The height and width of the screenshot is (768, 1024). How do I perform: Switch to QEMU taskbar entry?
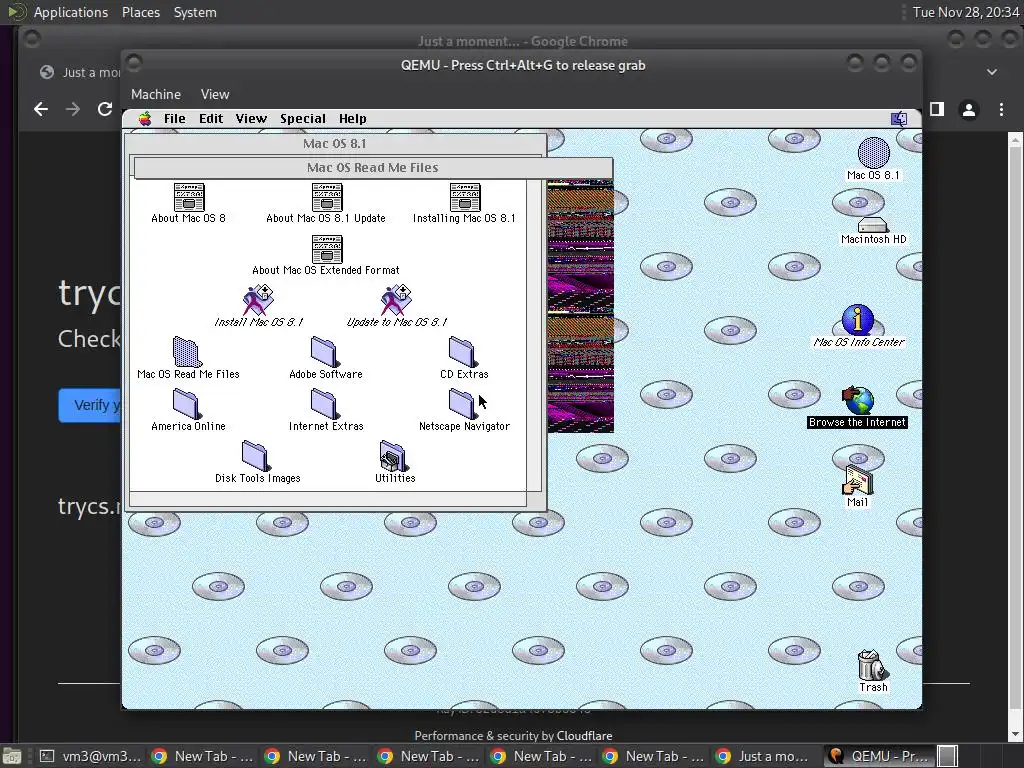tap(878, 756)
